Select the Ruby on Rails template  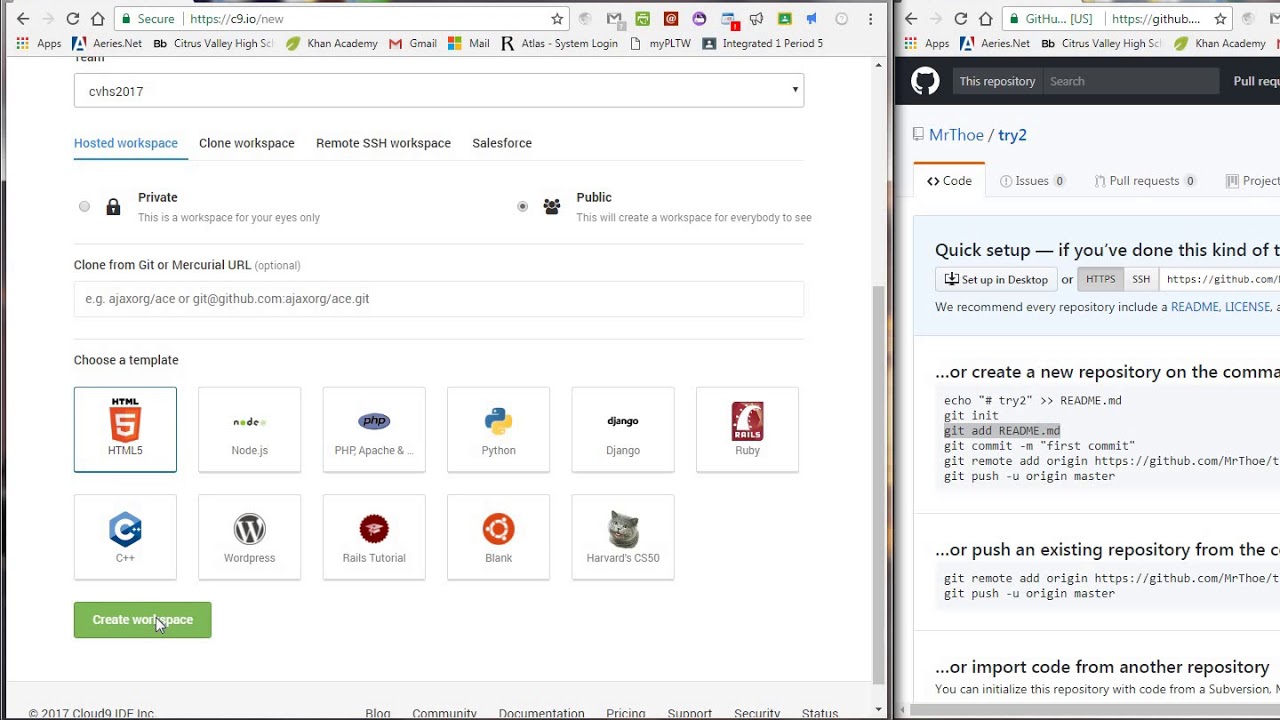pos(747,430)
